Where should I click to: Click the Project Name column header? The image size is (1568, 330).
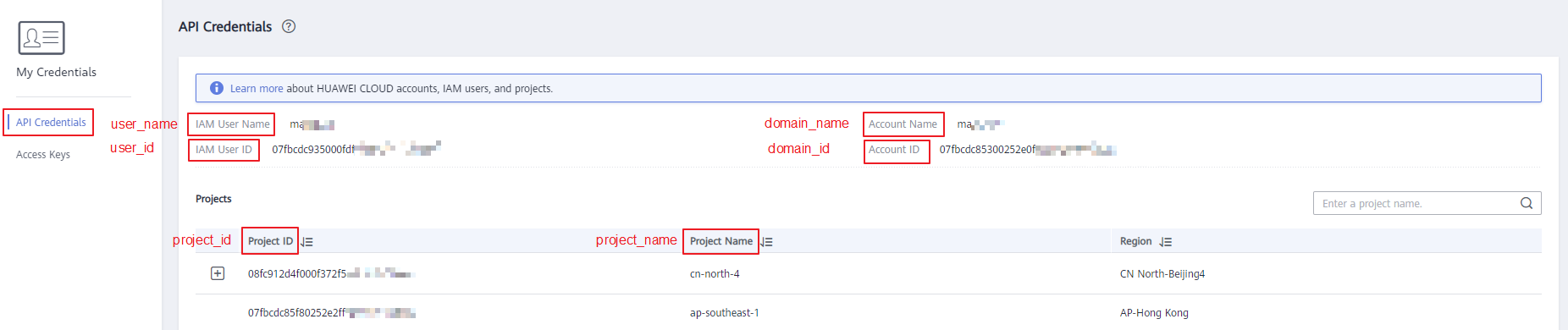(721, 241)
